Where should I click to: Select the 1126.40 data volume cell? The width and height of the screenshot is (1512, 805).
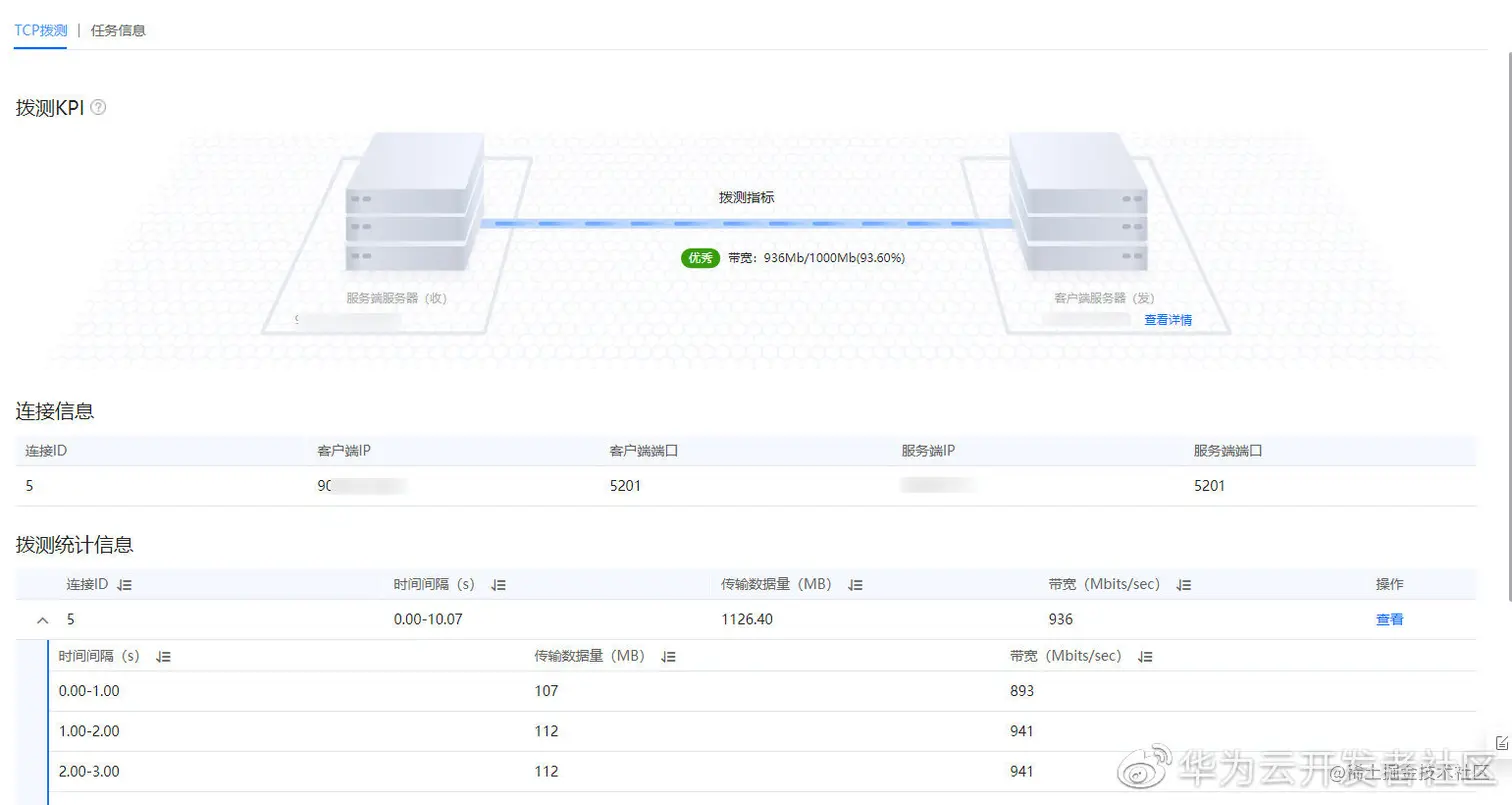pos(747,620)
